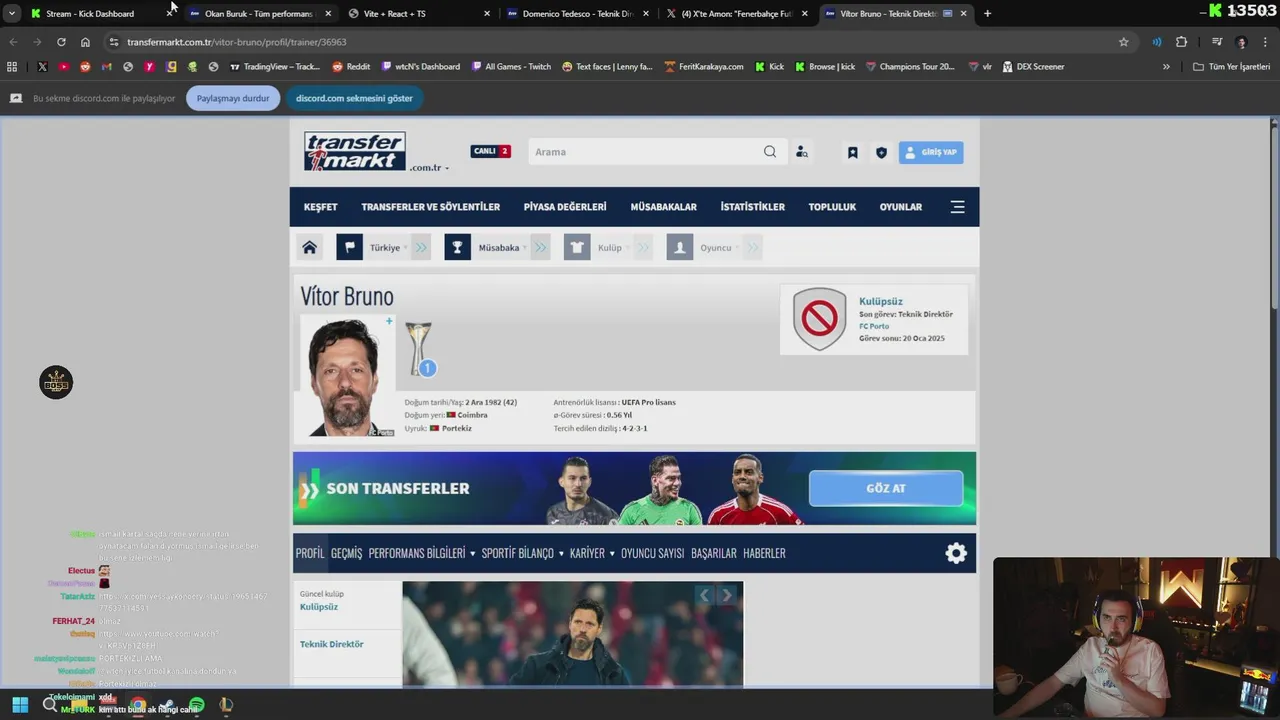Screen dimensions: 1280x720
Task: Open the hamburger menu in the navy navbar
Action: coord(957,207)
